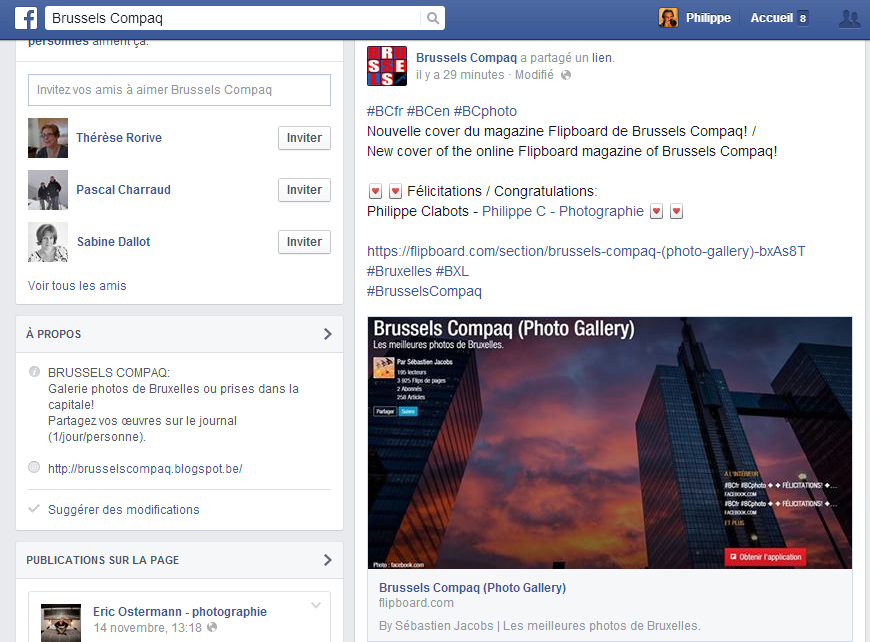Image resolution: width=870 pixels, height=642 pixels.
Task: Open Pascal Charraud's profile link
Action: click(x=123, y=190)
